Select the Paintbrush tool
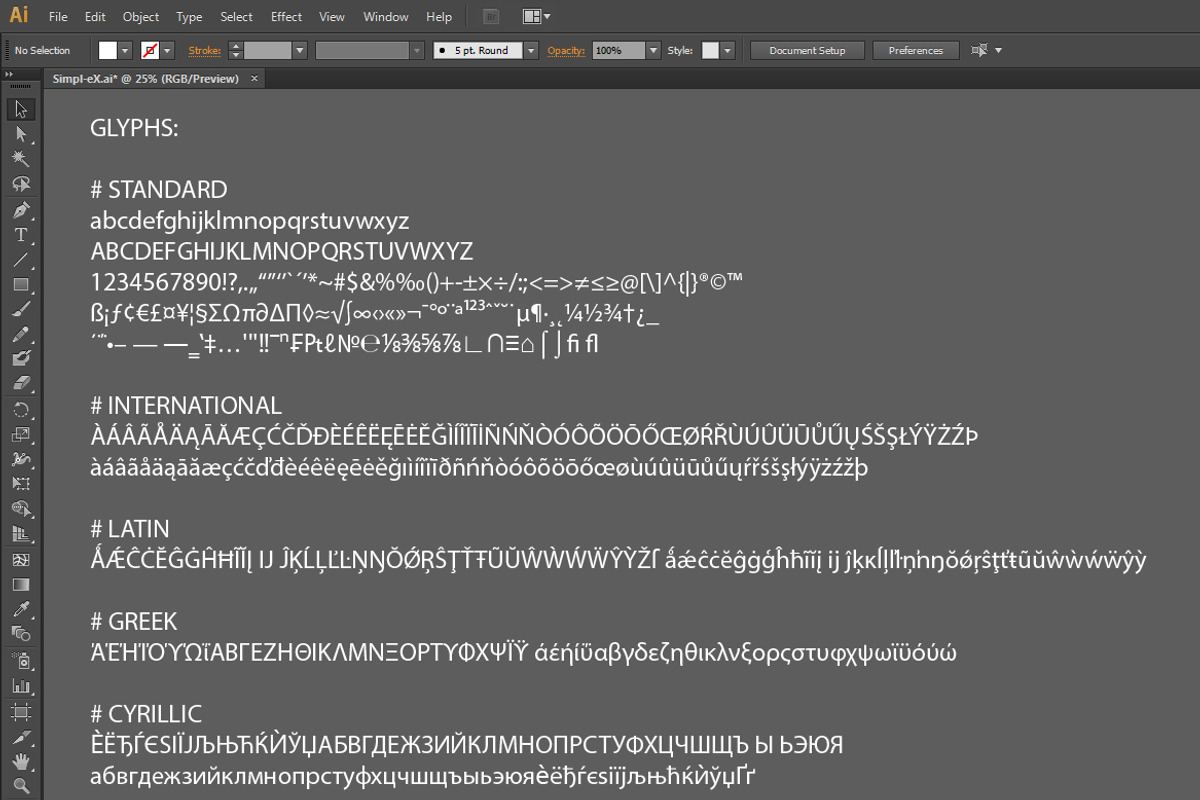 (x=21, y=310)
